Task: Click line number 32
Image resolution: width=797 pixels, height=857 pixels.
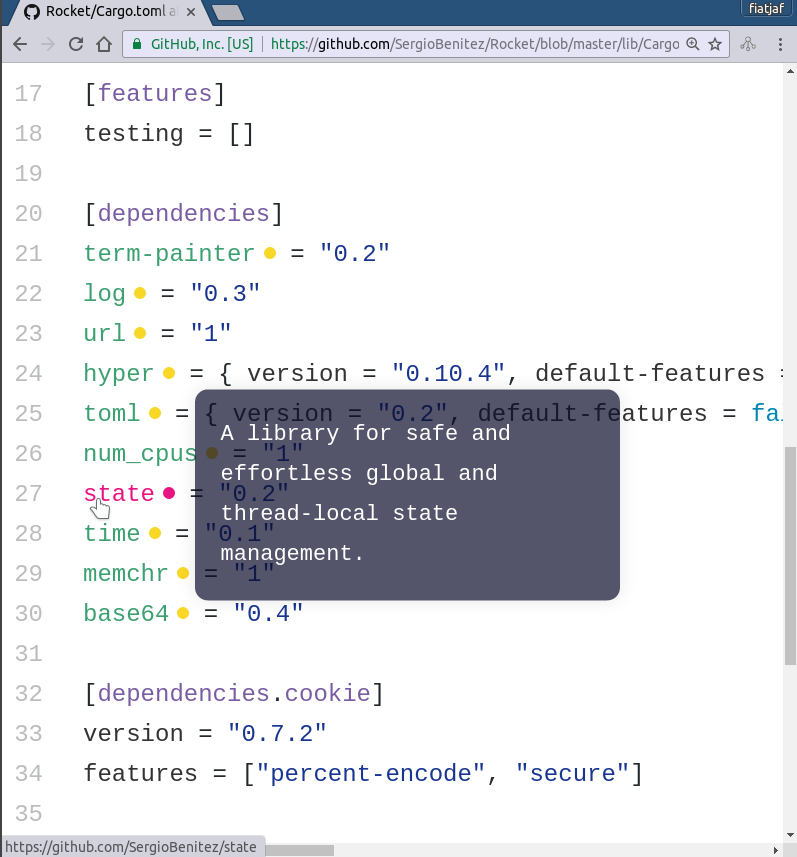Action: 28,693
